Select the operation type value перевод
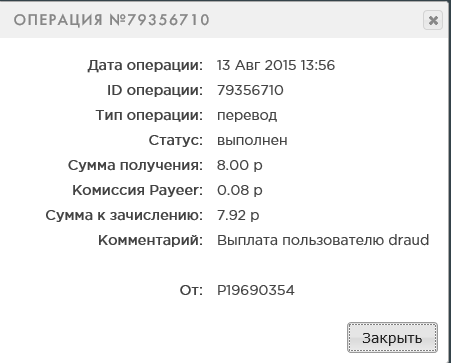The width and height of the screenshot is (451, 363). 247,115
